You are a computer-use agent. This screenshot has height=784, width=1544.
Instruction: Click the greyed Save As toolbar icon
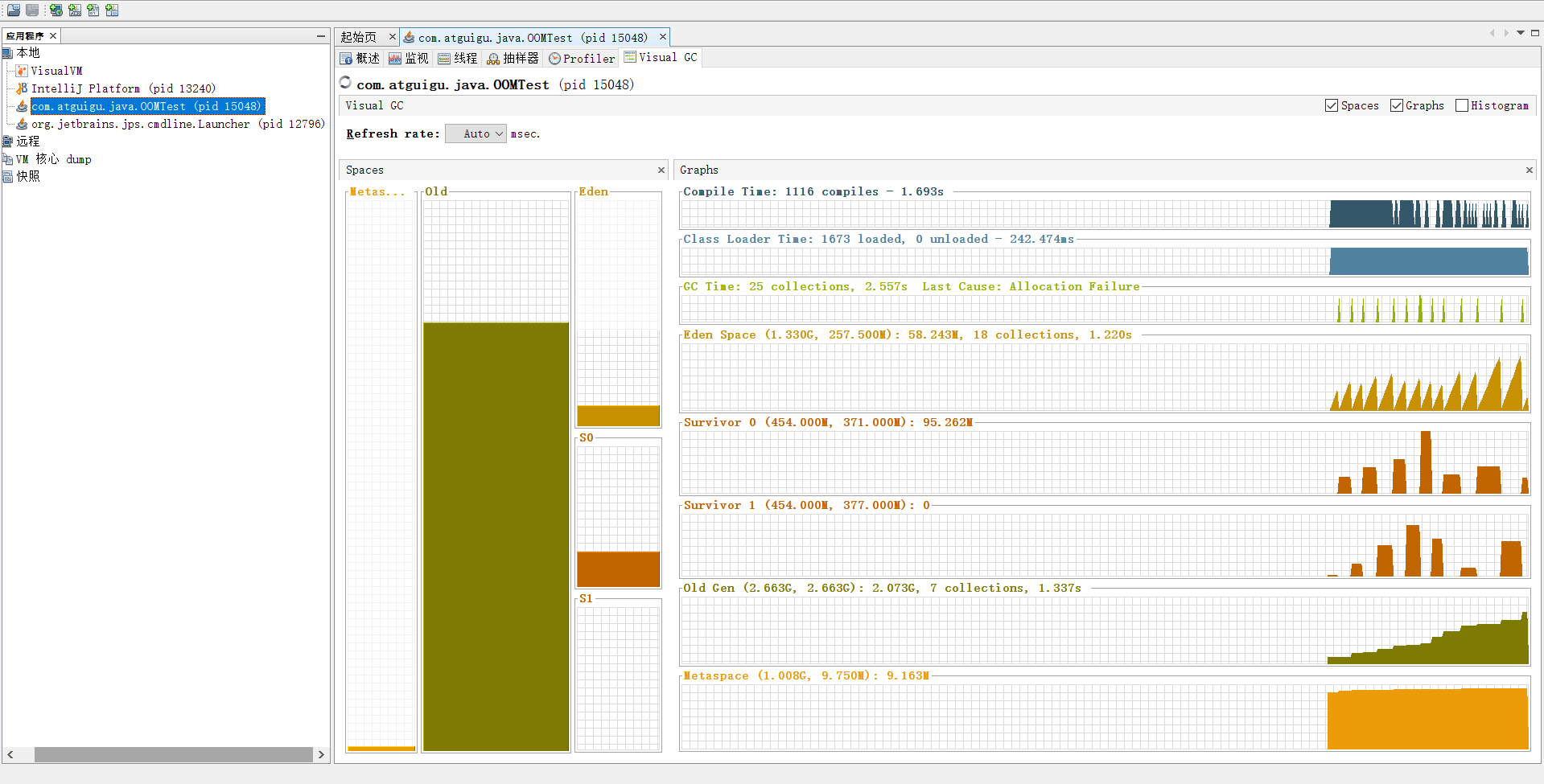pos(32,10)
